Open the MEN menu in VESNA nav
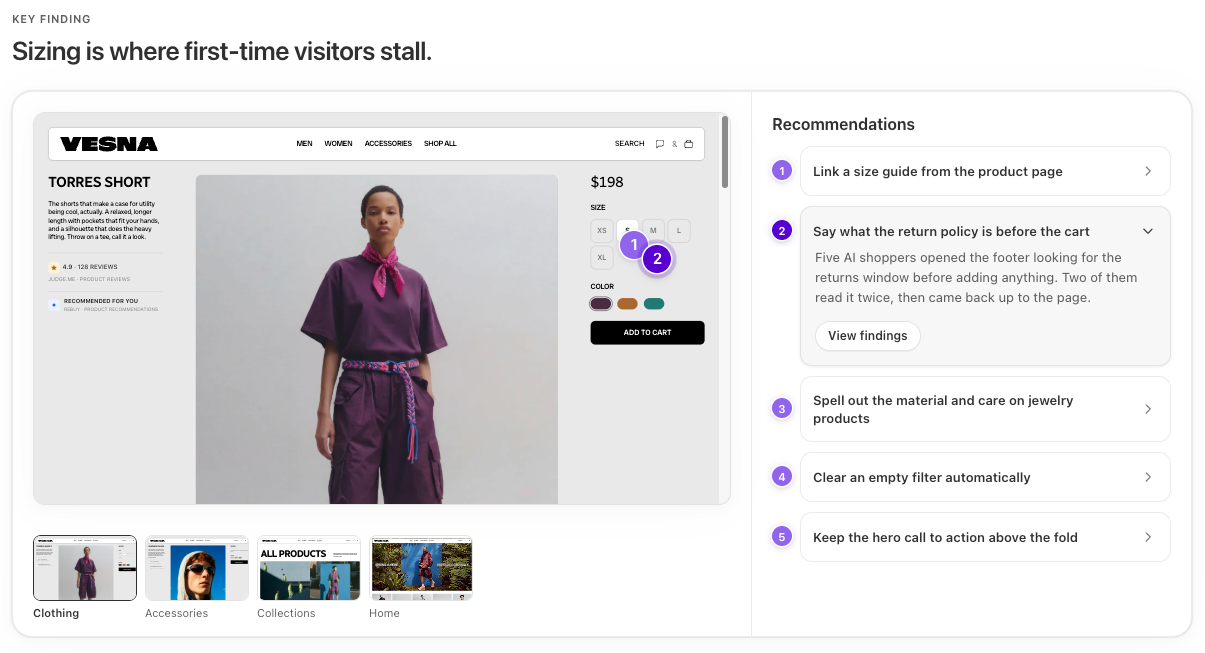The height and width of the screenshot is (653, 1205). [305, 144]
